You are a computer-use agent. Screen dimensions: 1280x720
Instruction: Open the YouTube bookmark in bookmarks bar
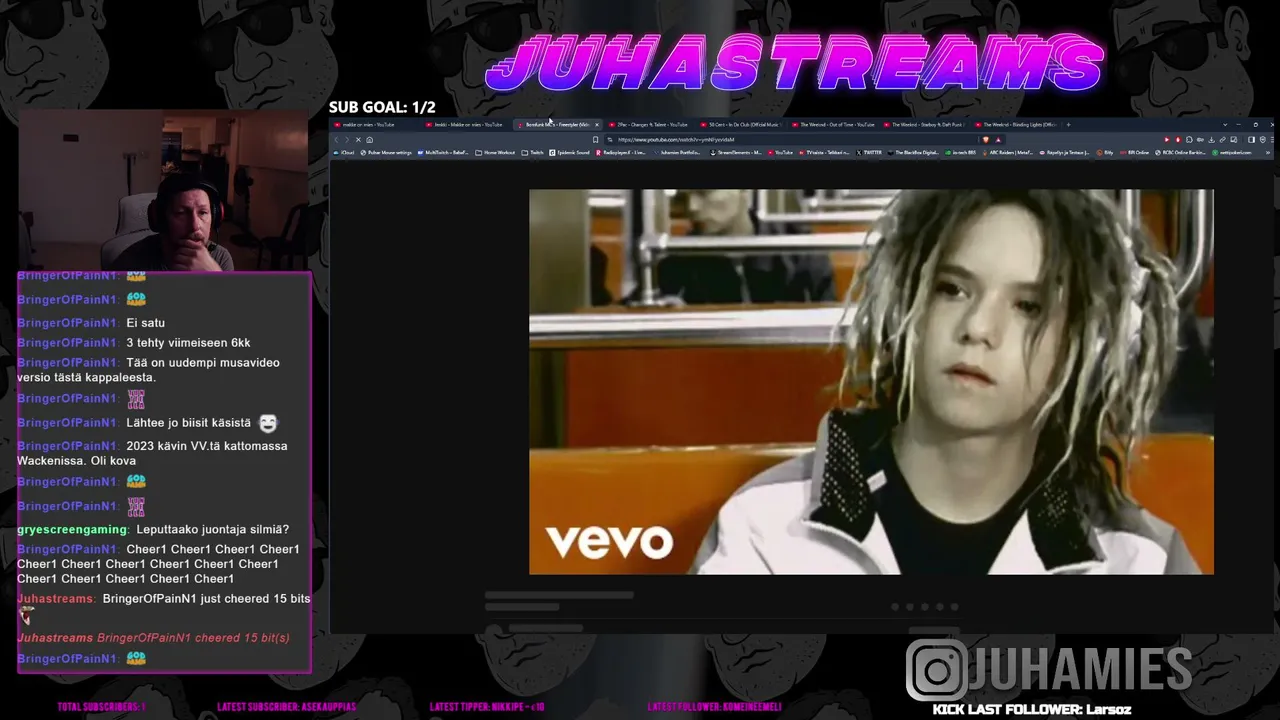point(781,153)
